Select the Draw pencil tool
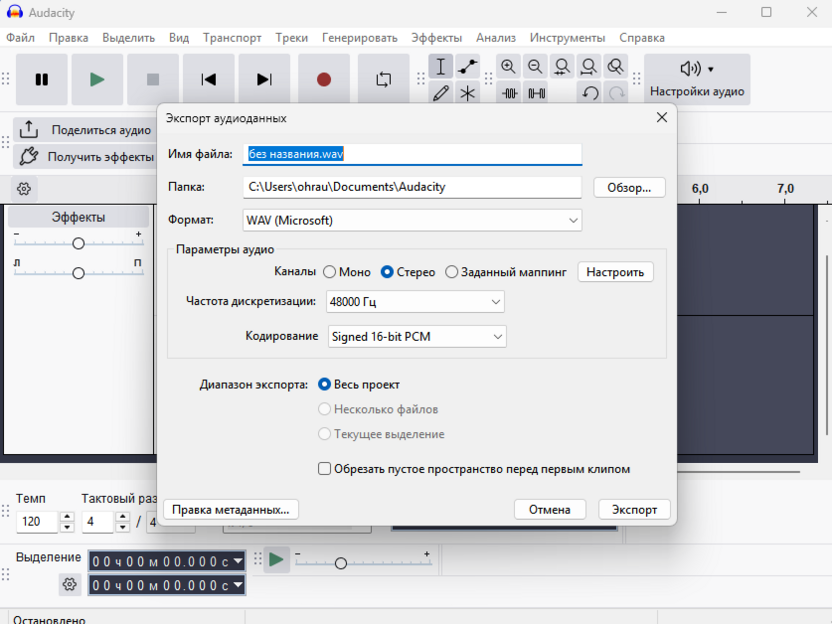 point(441,94)
